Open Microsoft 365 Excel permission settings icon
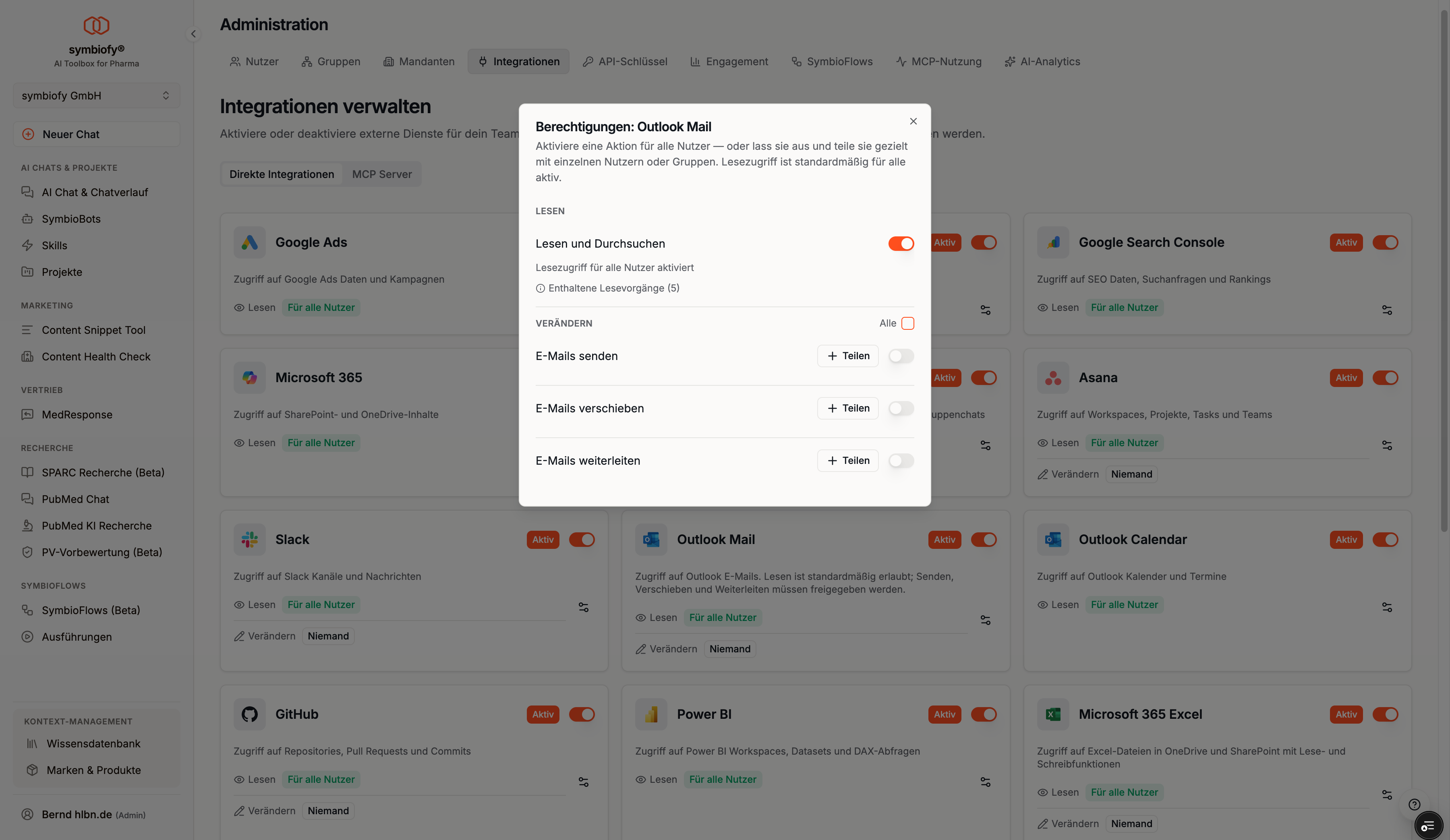 coord(1387,794)
